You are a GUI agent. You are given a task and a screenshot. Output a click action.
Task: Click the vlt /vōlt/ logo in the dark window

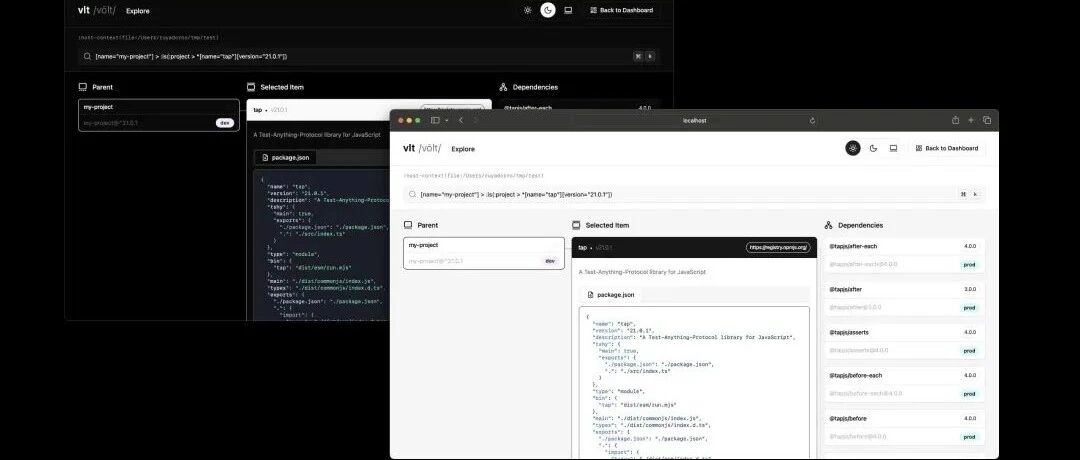point(97,10)
